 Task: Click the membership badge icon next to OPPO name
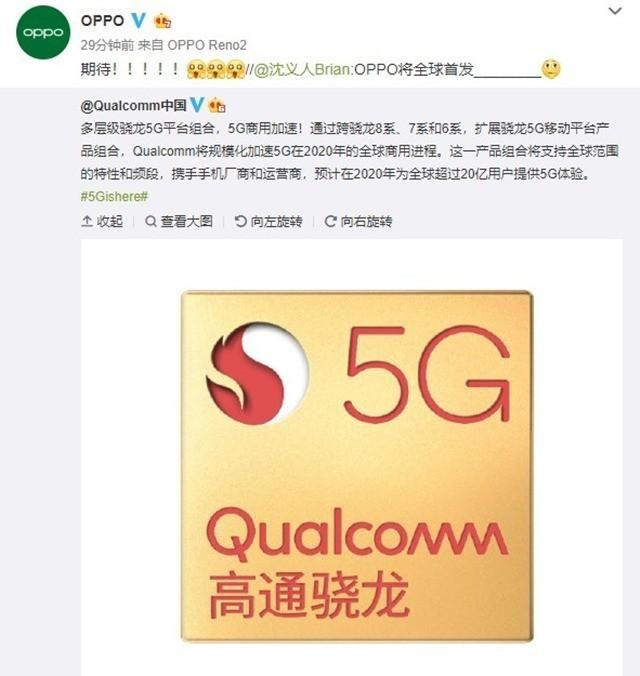(163, 21)
